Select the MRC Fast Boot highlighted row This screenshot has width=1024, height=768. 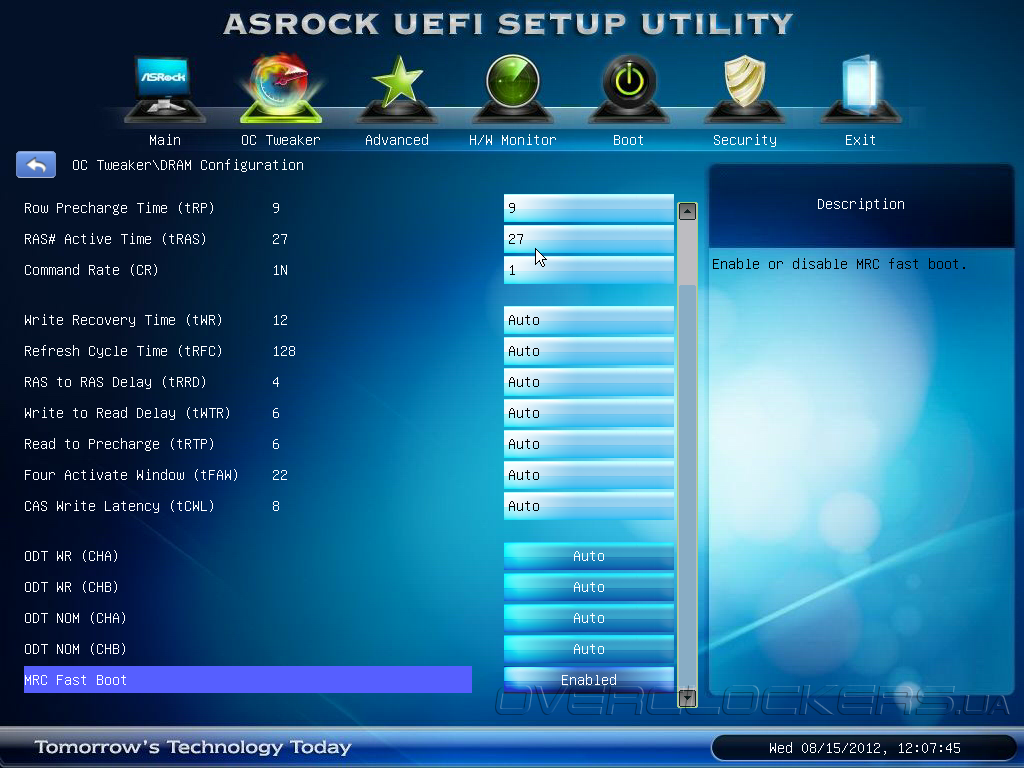pyautogui.click(x=248, y=680)
